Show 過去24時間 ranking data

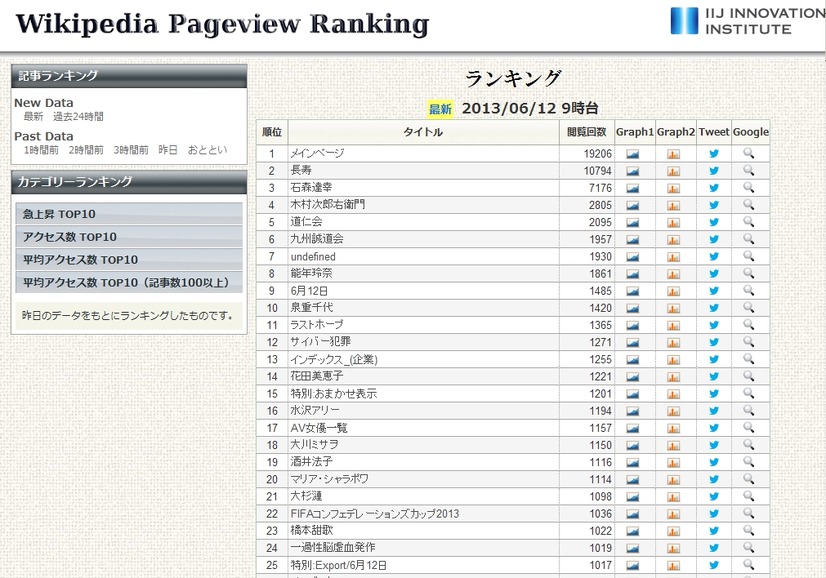[78, 116]
